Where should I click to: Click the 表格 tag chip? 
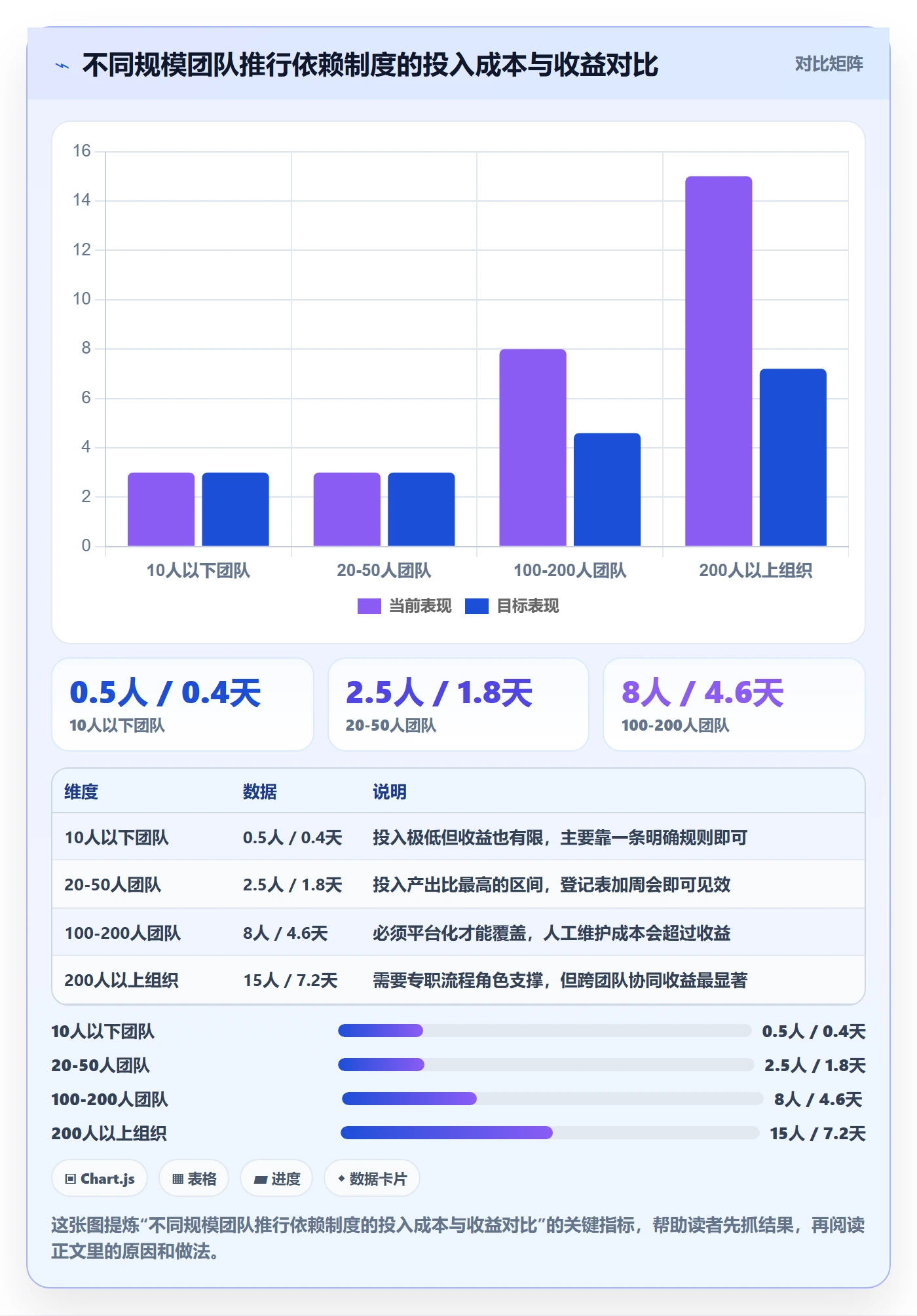(194, 1179)
